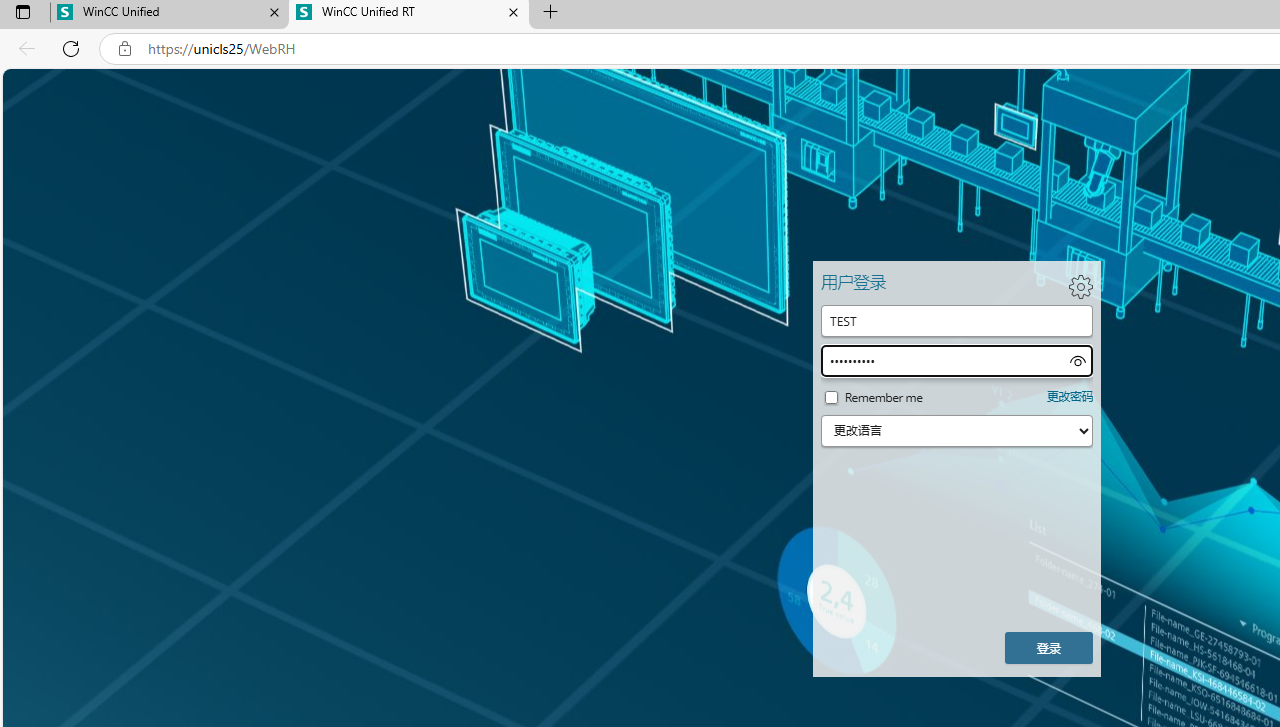Close the WinCC Unified tab
Screen dimensions: 1280x727
click(x=275, y=13)
